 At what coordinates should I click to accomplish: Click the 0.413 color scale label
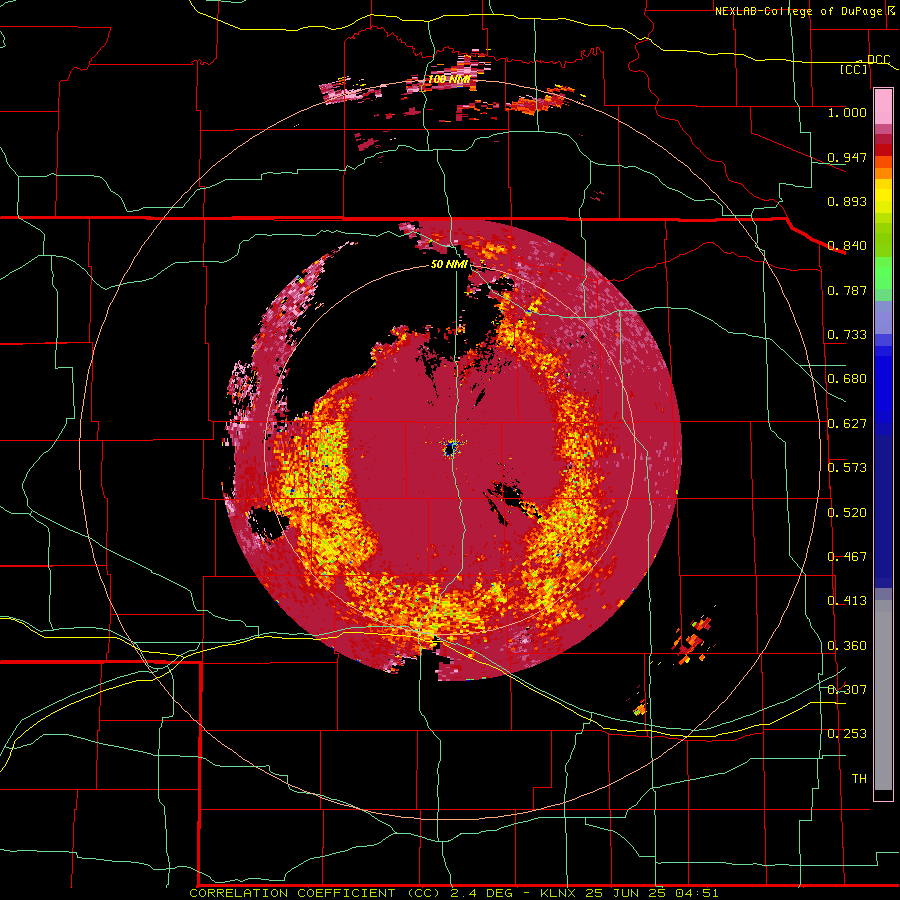pos(847,601)
